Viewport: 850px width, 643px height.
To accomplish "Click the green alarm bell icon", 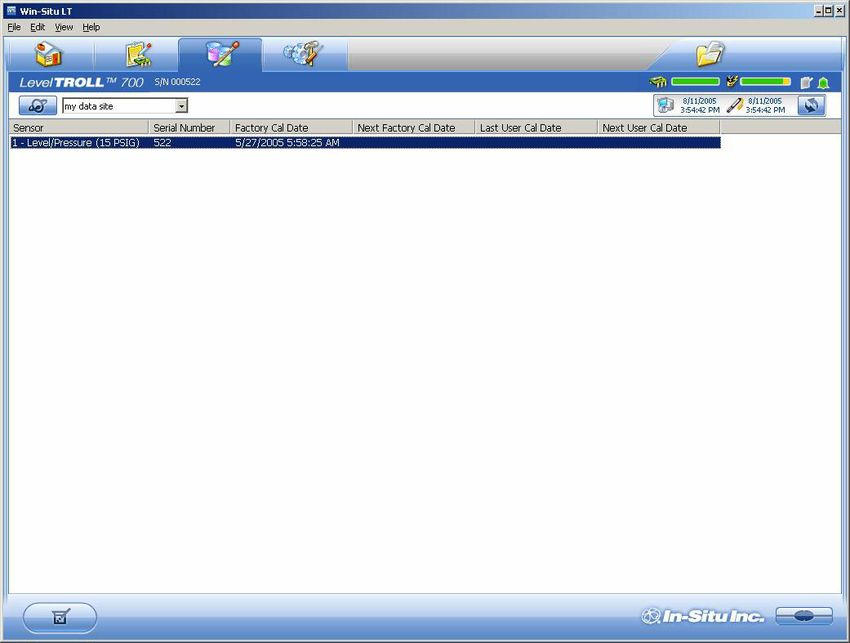I will (x=823, y=83).
